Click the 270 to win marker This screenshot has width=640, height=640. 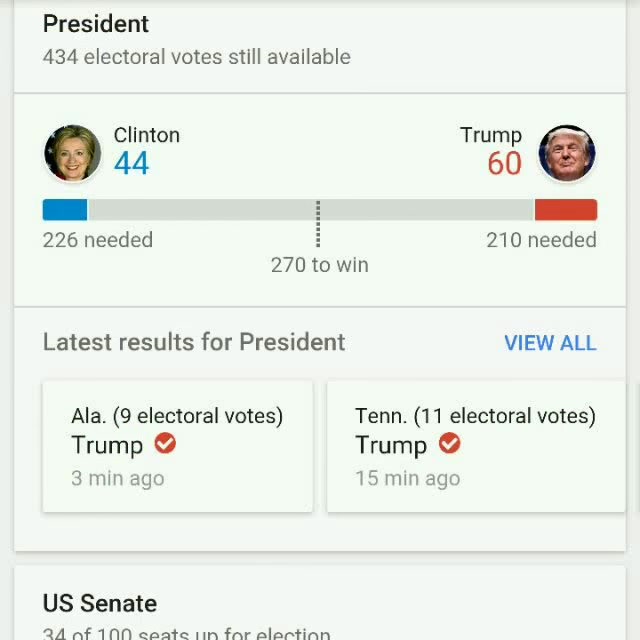319,265
